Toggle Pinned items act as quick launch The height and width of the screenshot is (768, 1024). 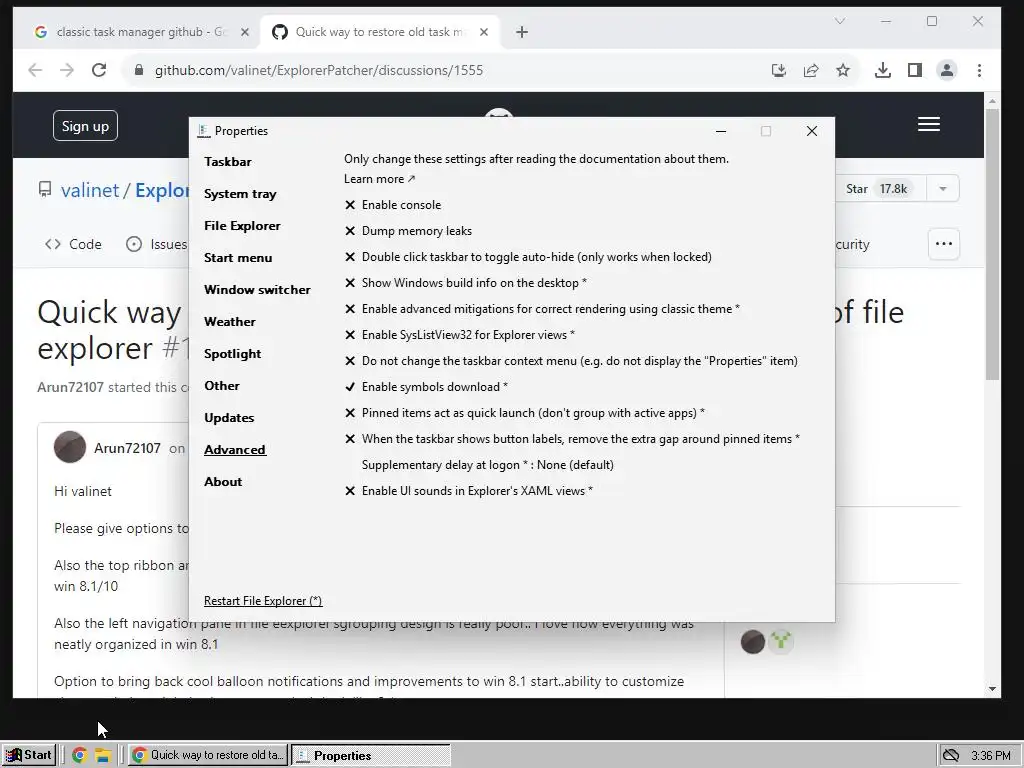pyautogui.click(x=525, y=413)
